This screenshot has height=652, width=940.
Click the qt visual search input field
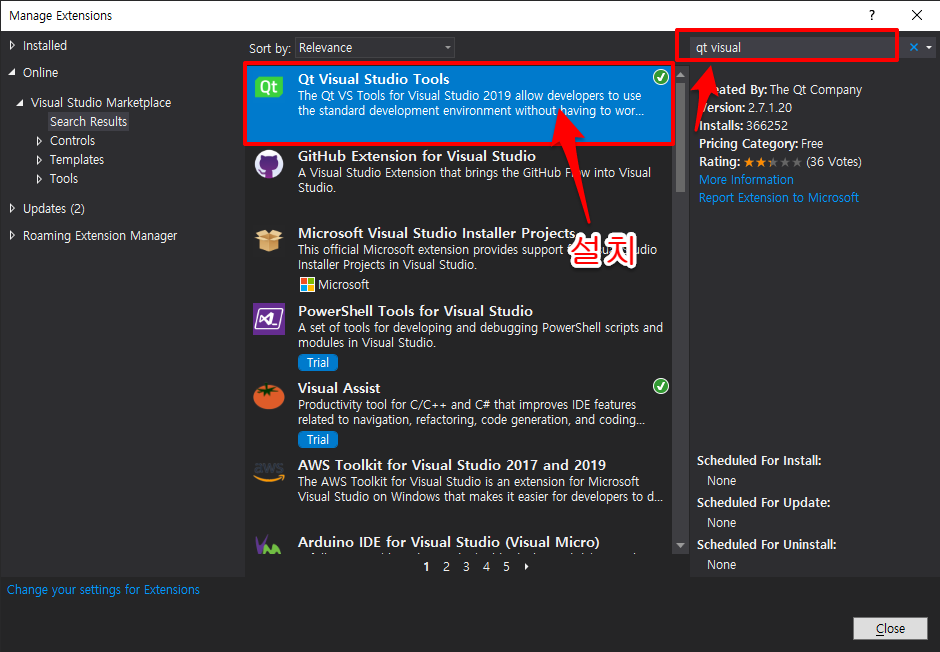(x=791, y=47)
